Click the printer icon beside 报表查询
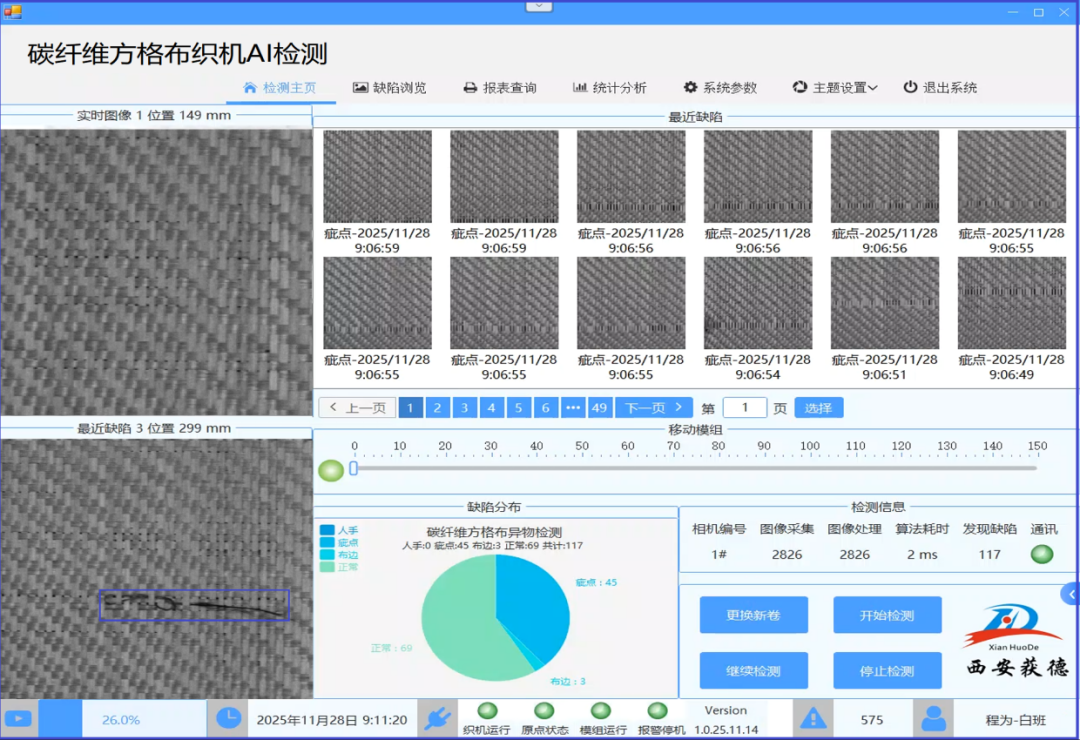 tap(470, 88)
